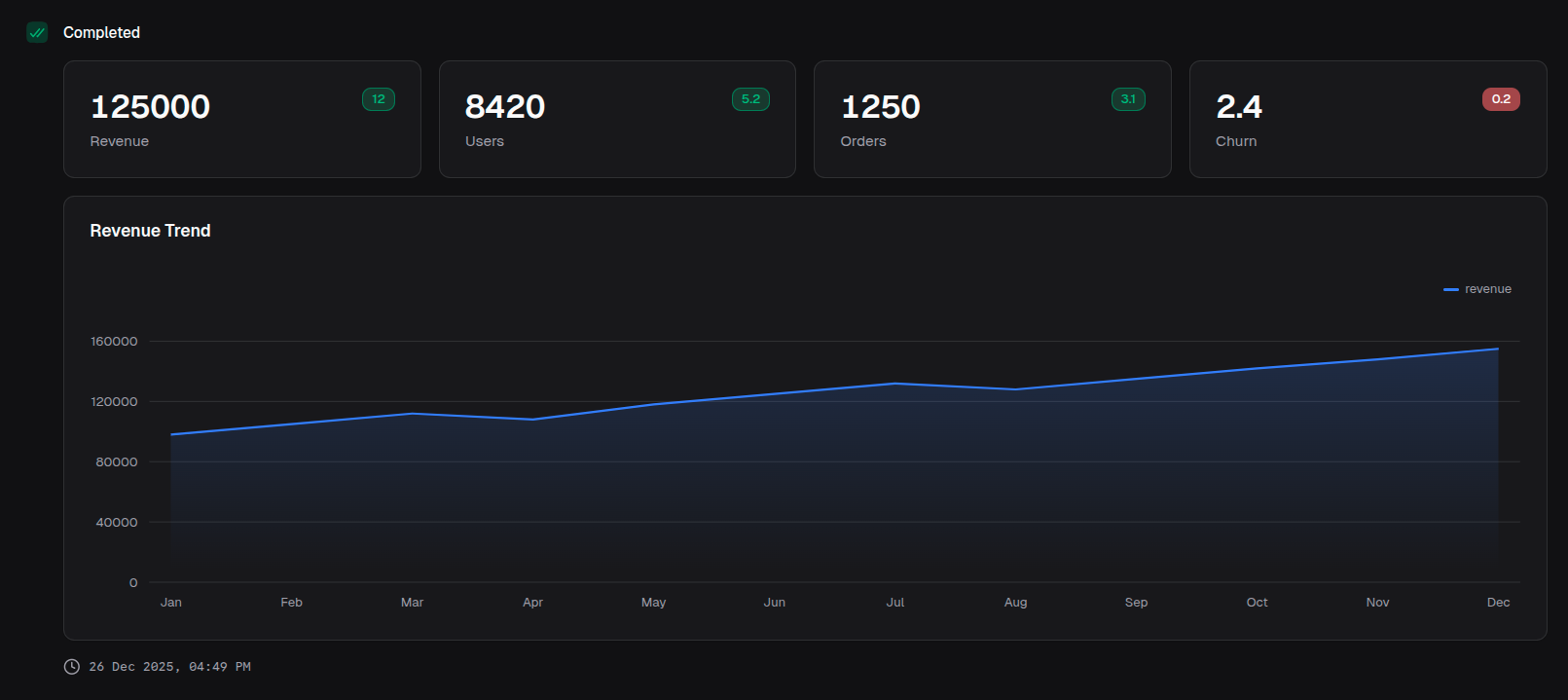
Task: Click the Jul label on x-axis
Action: coord(895,603)
